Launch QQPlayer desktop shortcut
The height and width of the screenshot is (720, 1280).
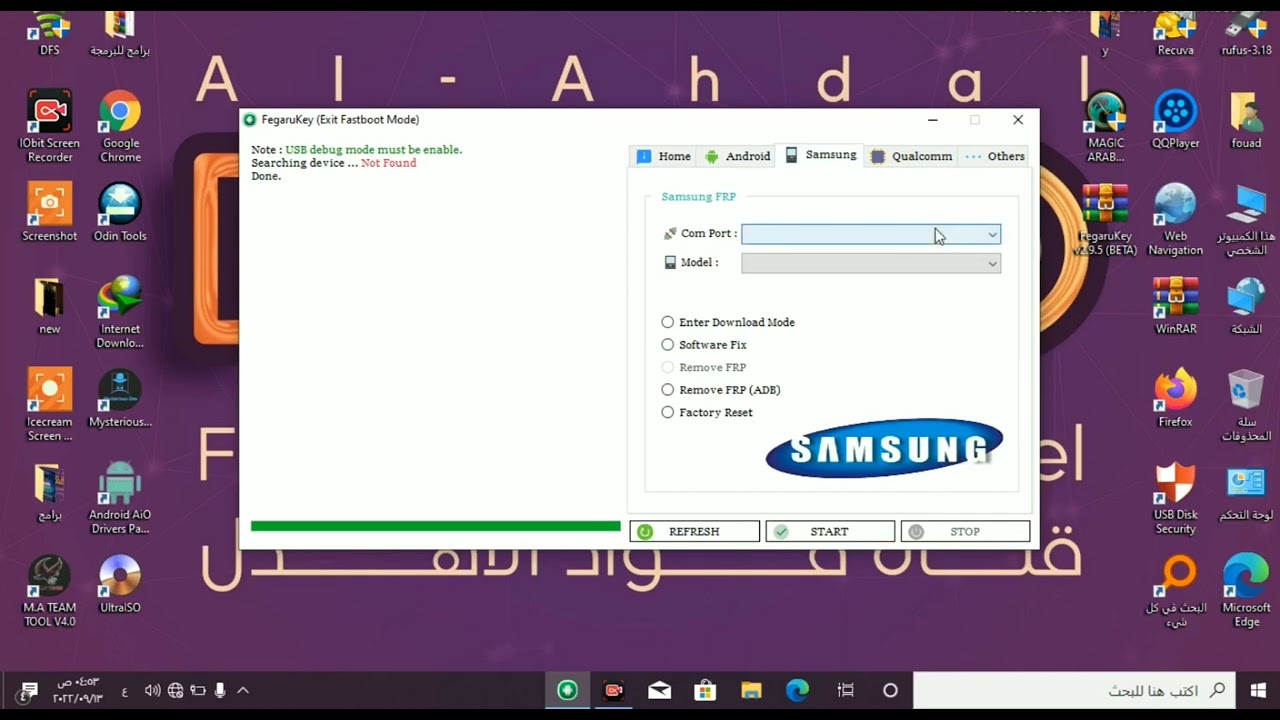click(1175, 119)
